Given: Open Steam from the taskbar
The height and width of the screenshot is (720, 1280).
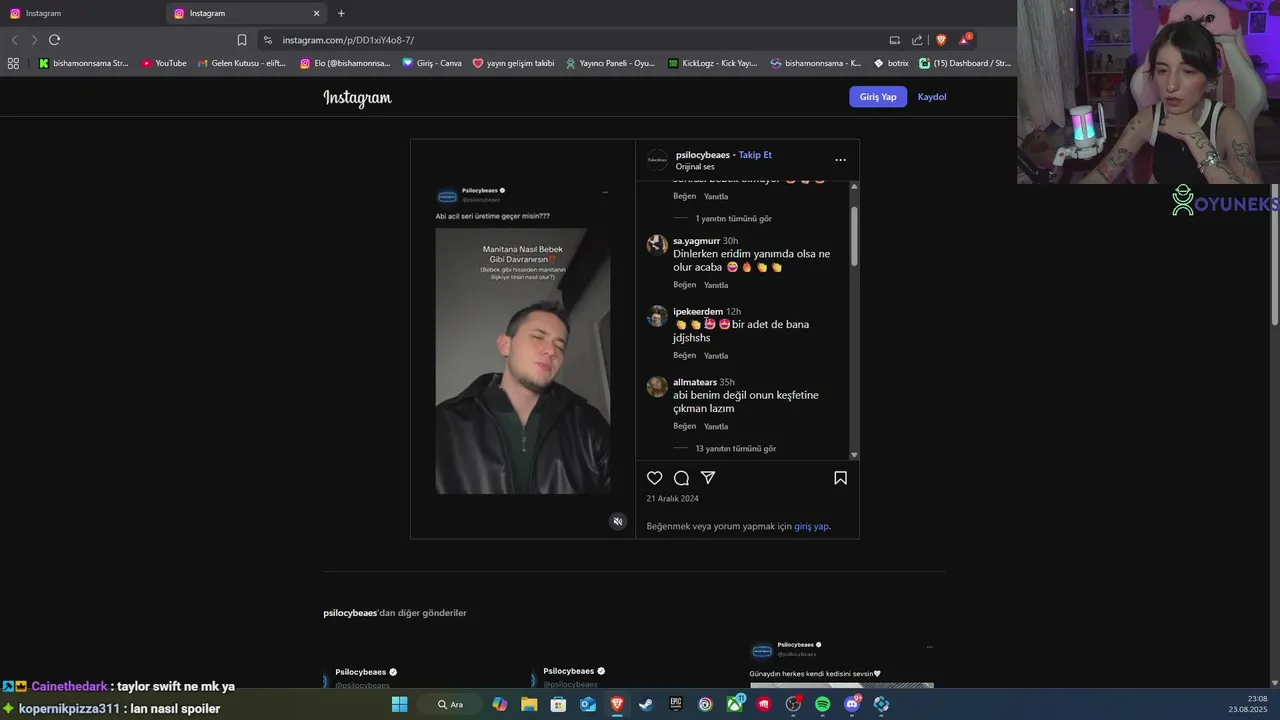Looking at the screenshot, I should [646, 704].
